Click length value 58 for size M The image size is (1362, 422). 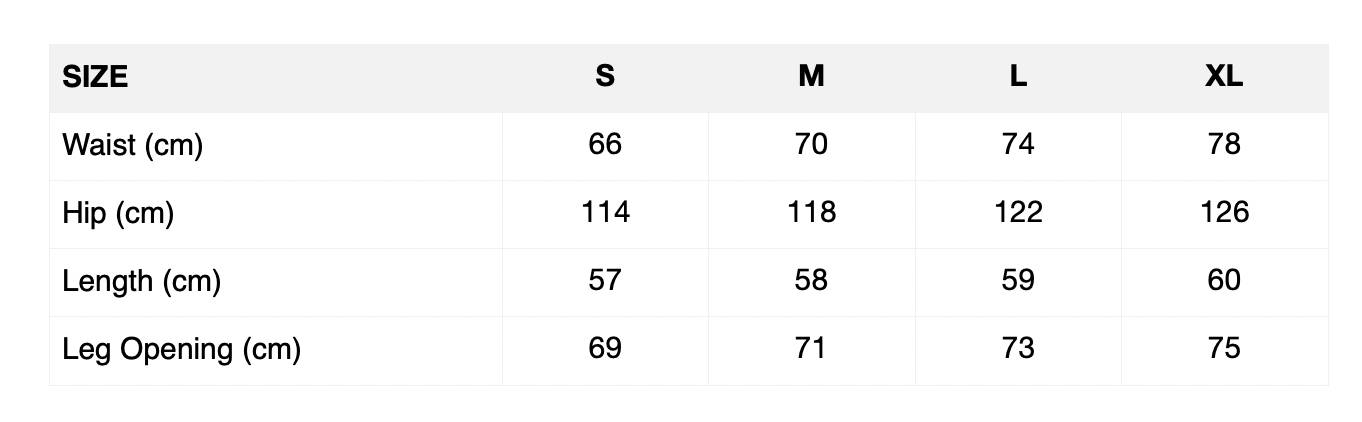[811, 281]
